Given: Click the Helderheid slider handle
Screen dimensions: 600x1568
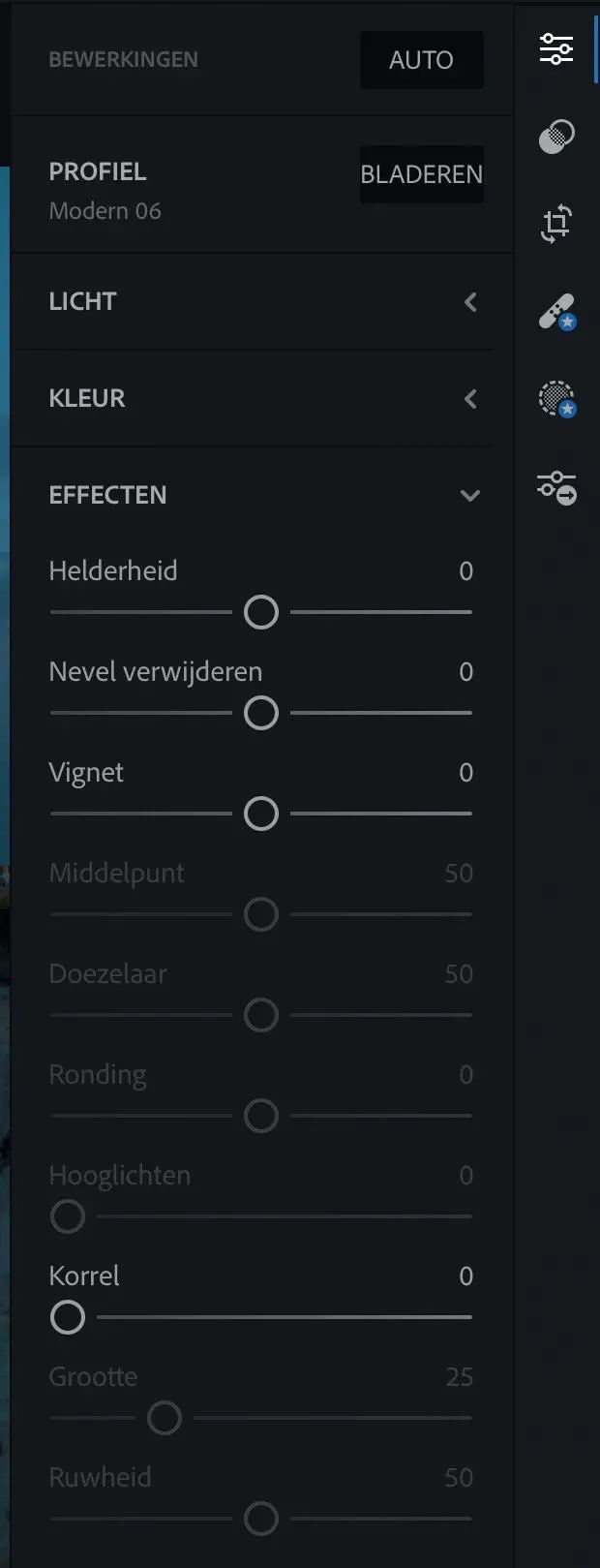Looking at the screenshot, I should pos(261,612).
